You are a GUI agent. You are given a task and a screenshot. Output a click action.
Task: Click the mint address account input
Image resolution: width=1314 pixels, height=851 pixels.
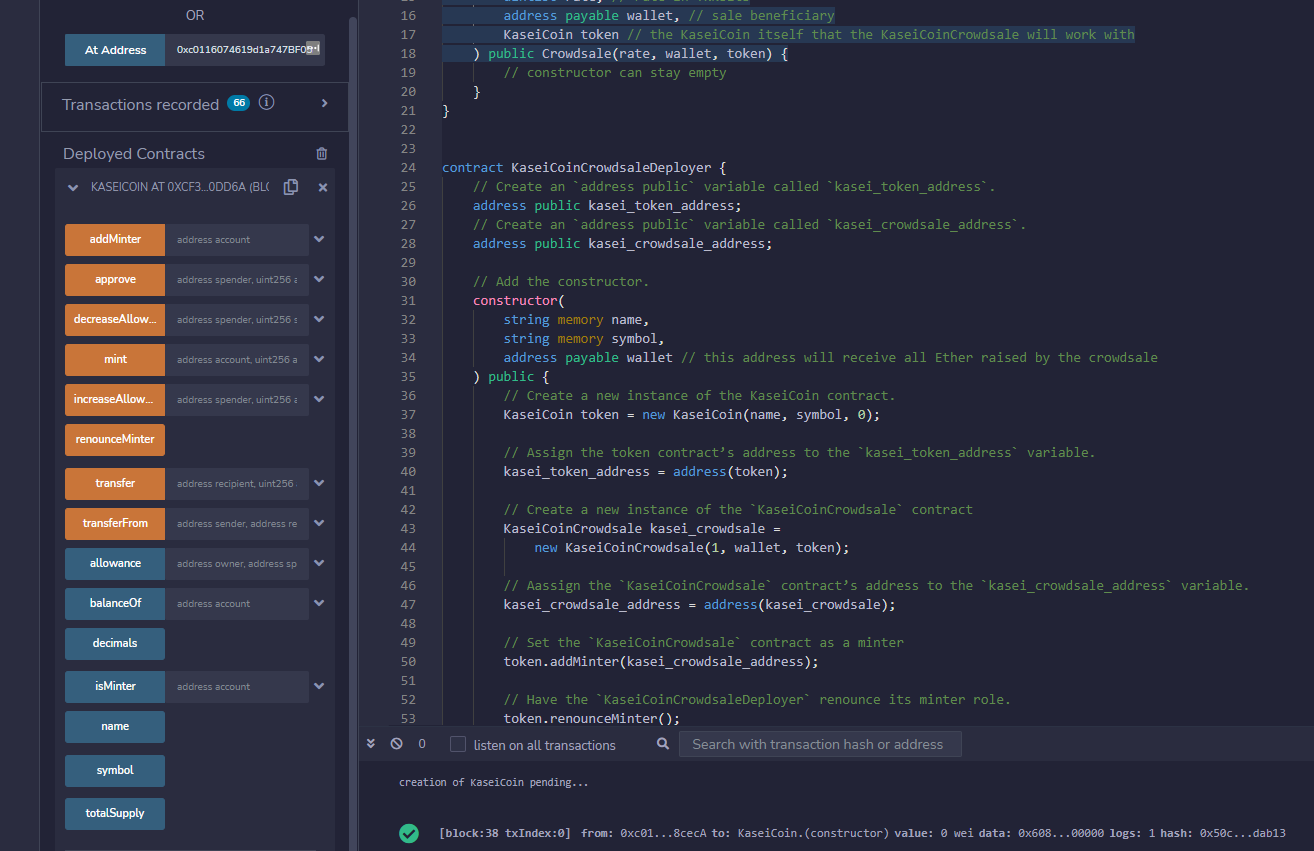pos(237,359)
